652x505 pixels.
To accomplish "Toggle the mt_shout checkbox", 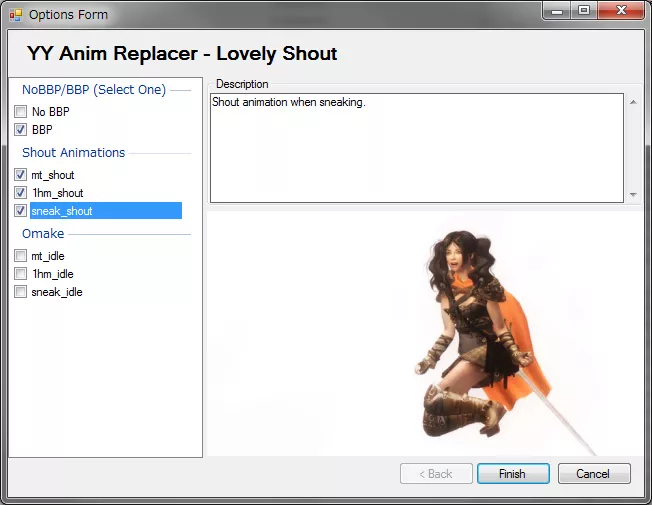I will (x=20, y=175).
